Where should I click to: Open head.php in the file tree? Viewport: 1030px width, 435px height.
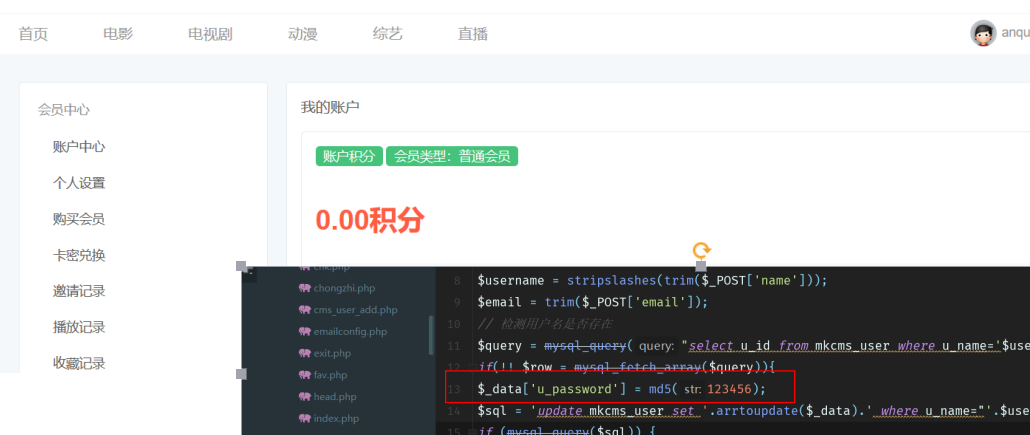click(x=335, y=396)
